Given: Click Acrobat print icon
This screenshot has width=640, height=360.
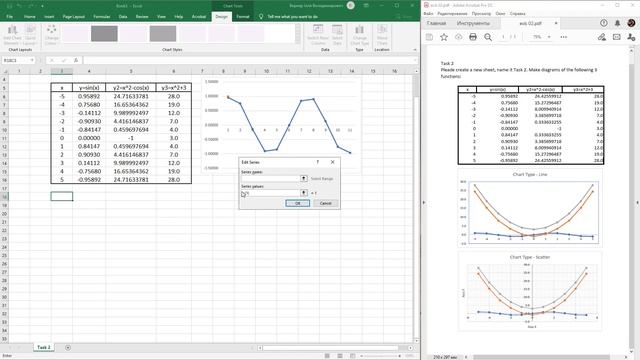Looking at the screenshot, I should (x=473, y=37).
